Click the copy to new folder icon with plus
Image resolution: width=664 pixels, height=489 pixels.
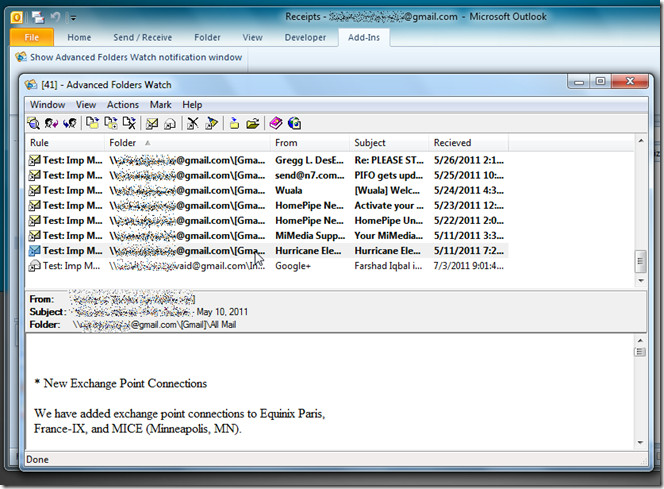(x=111, y=123)
